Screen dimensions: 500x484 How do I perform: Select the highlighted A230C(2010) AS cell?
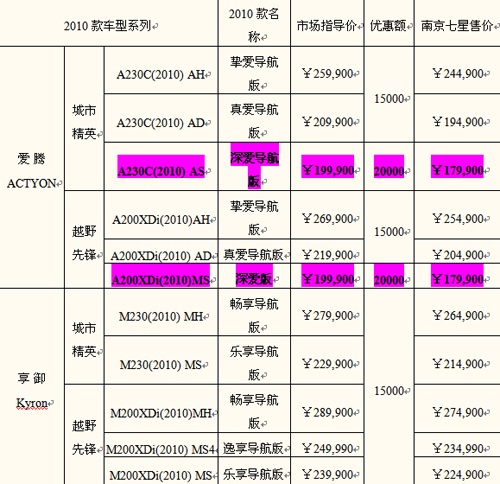(x=161, y=167)
